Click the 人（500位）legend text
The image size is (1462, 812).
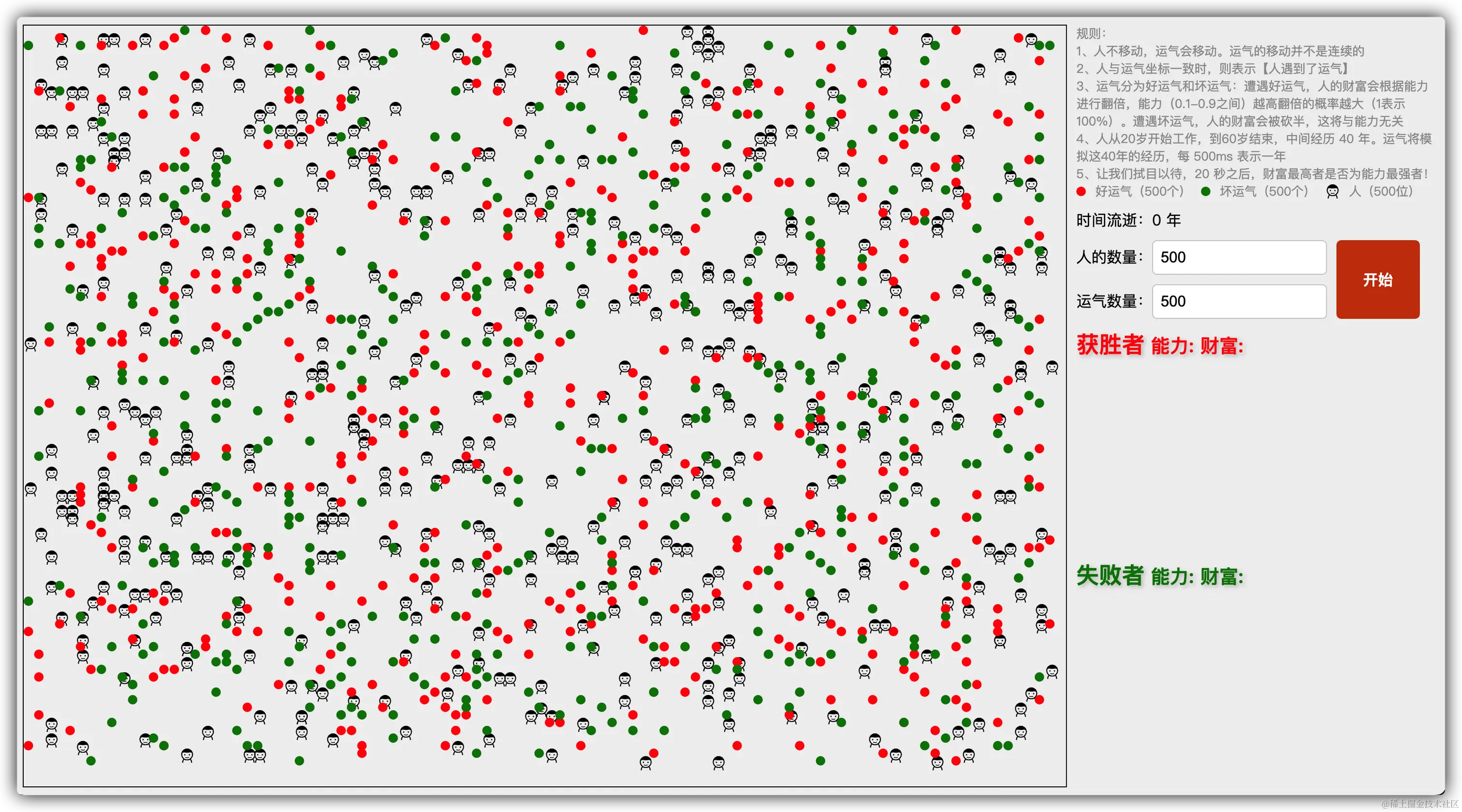coord(1380,192)
